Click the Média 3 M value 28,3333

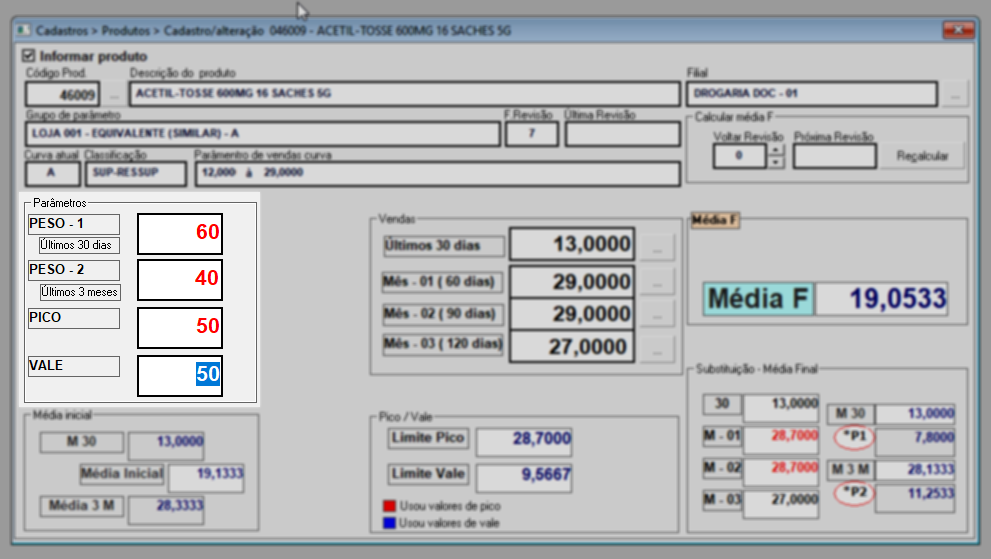[x=166, y=510]
